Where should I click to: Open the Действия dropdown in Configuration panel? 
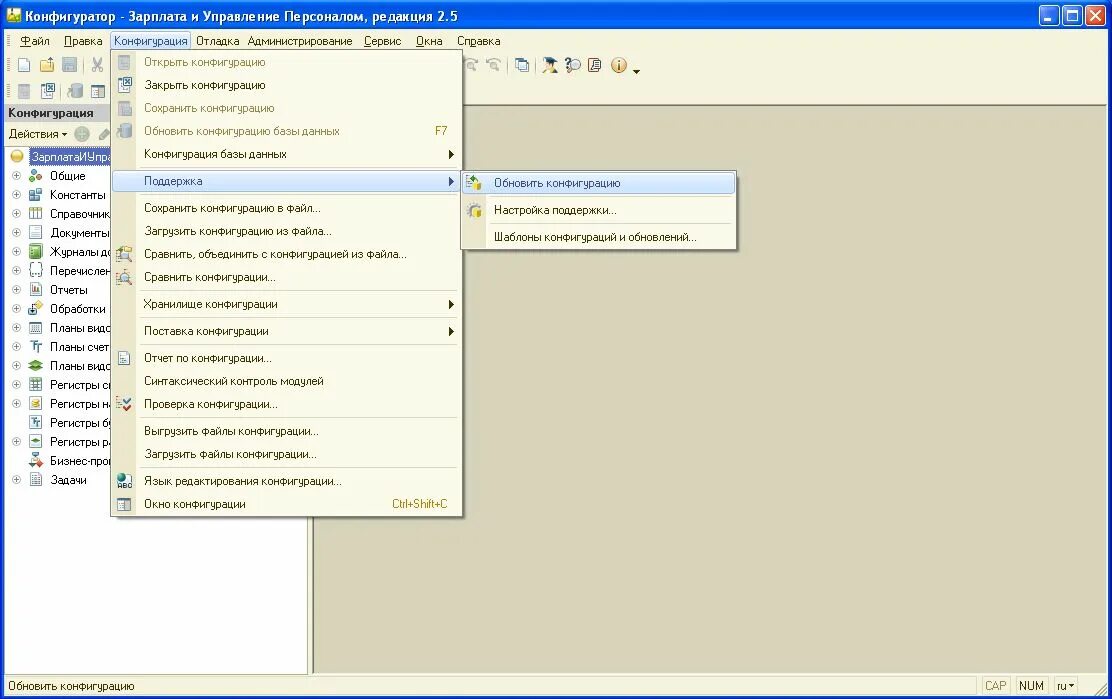(38, 134)
